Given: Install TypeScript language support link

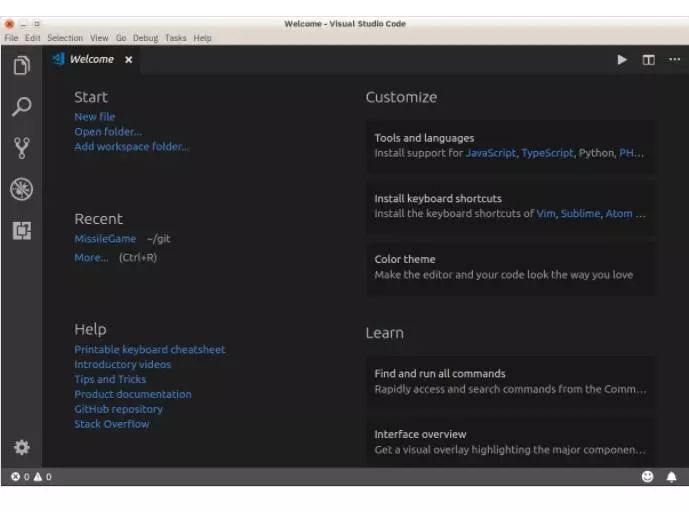Looking at the screenshot, I should click(x=548, y=153).
